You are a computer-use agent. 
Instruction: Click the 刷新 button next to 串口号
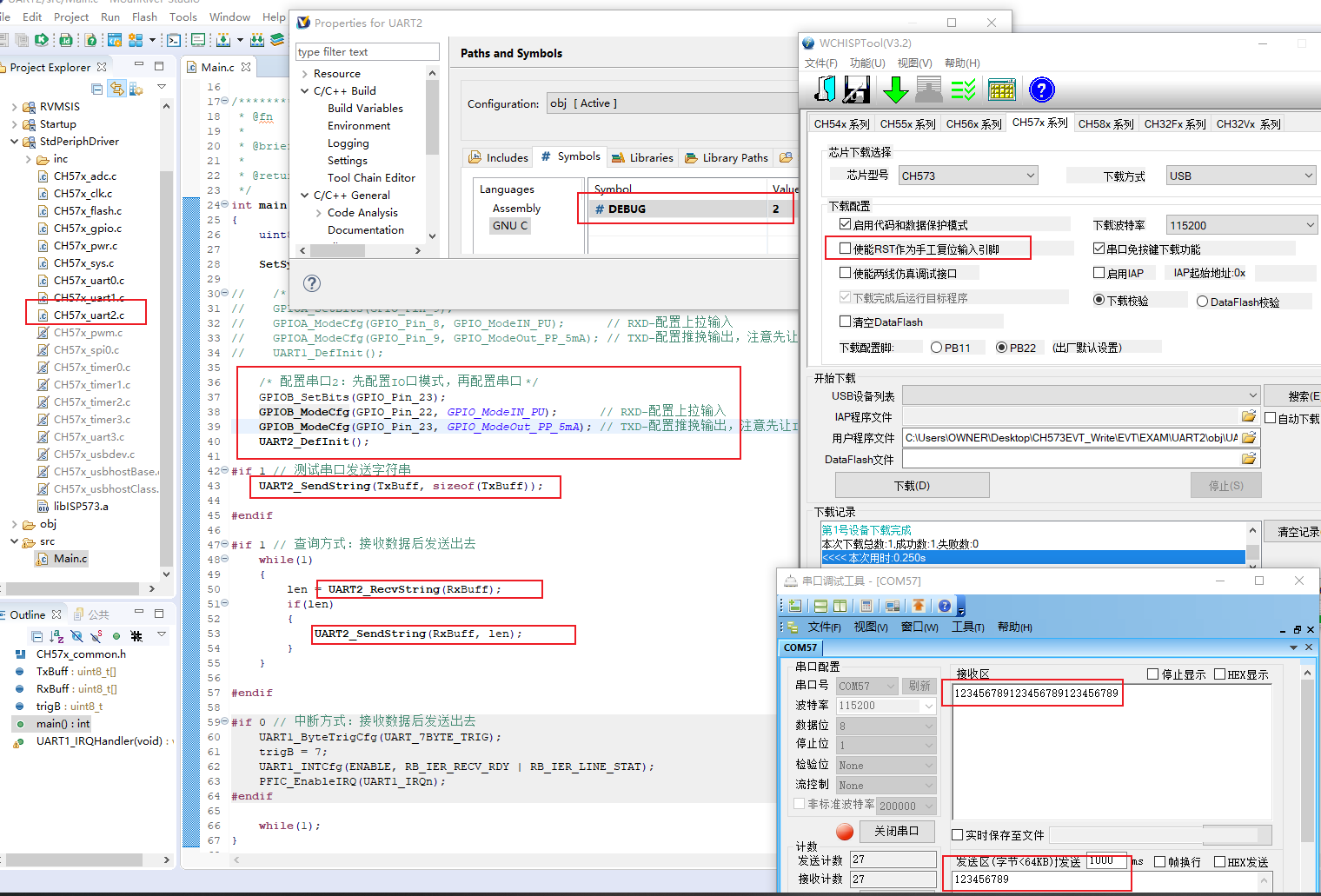click(919, 686)
